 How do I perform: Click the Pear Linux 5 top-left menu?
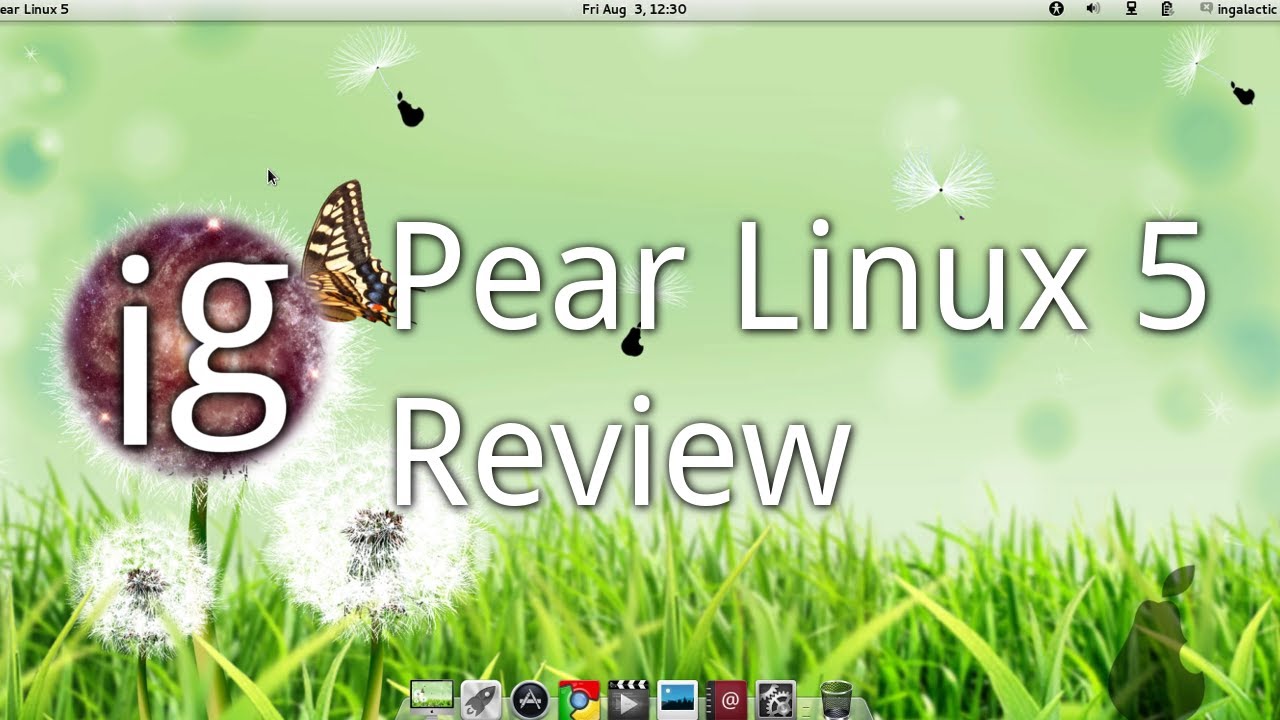coord(34,9)
